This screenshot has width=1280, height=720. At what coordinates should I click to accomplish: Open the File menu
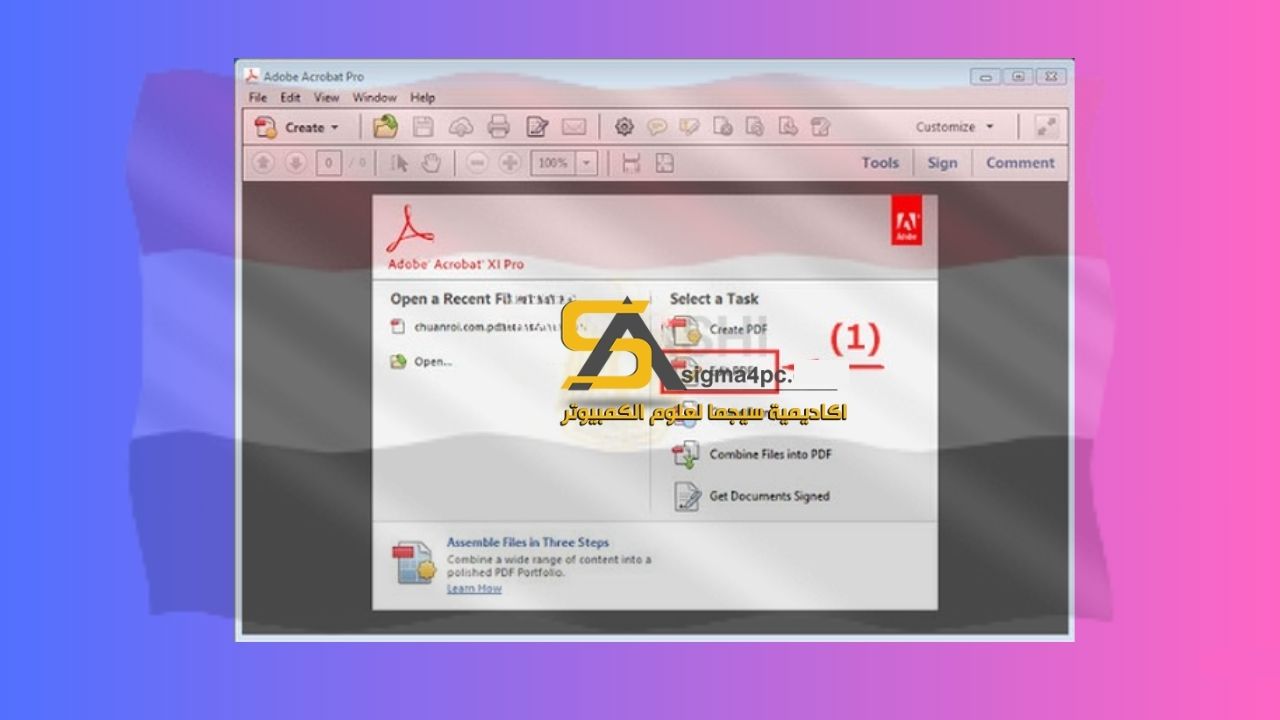258,98
